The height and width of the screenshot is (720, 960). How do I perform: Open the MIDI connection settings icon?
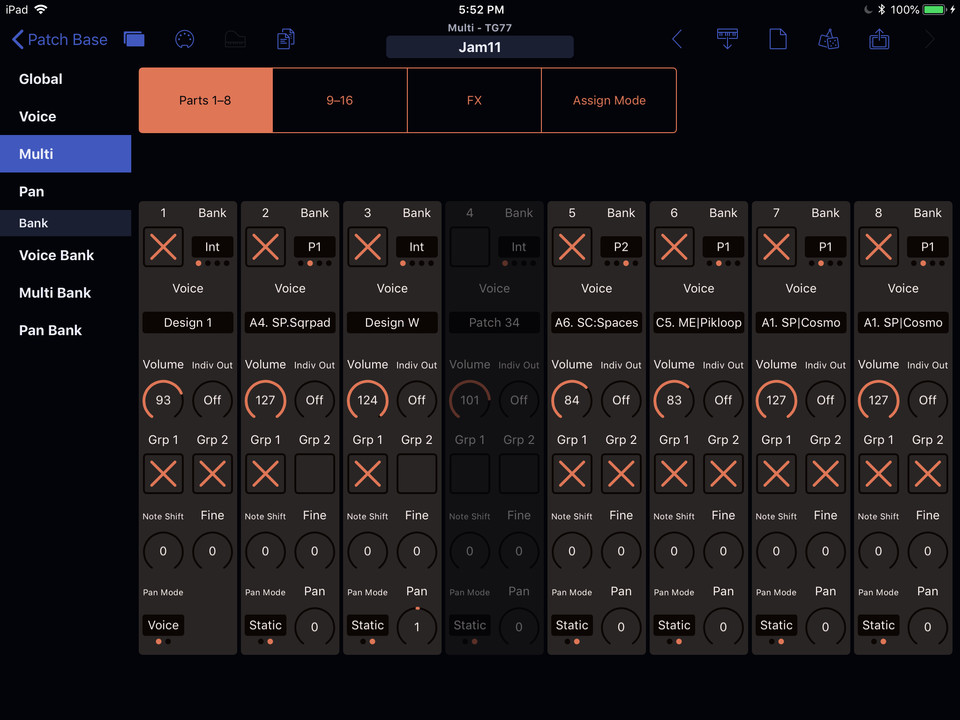click(x=184, y=39)
